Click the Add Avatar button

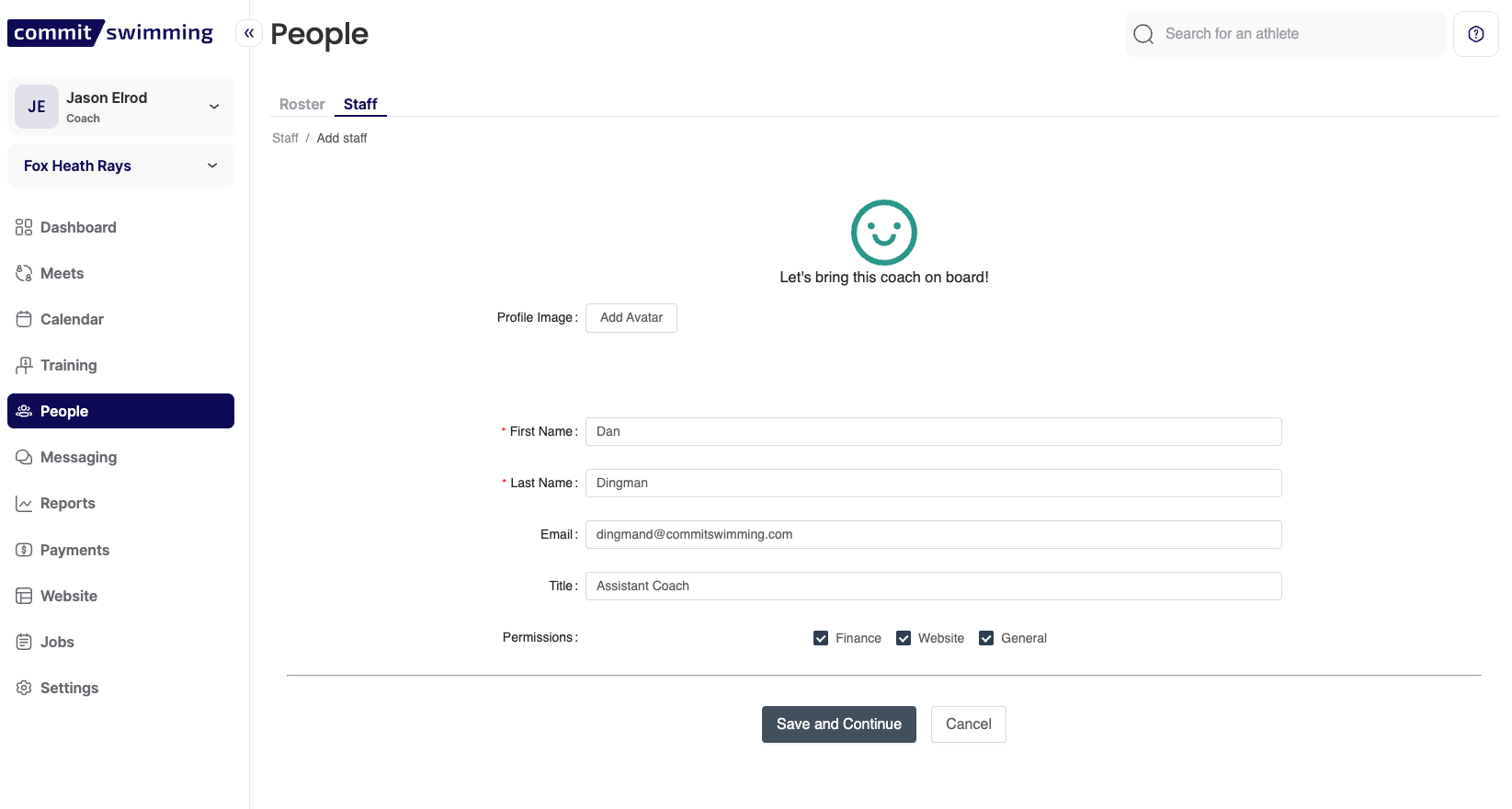631,318
